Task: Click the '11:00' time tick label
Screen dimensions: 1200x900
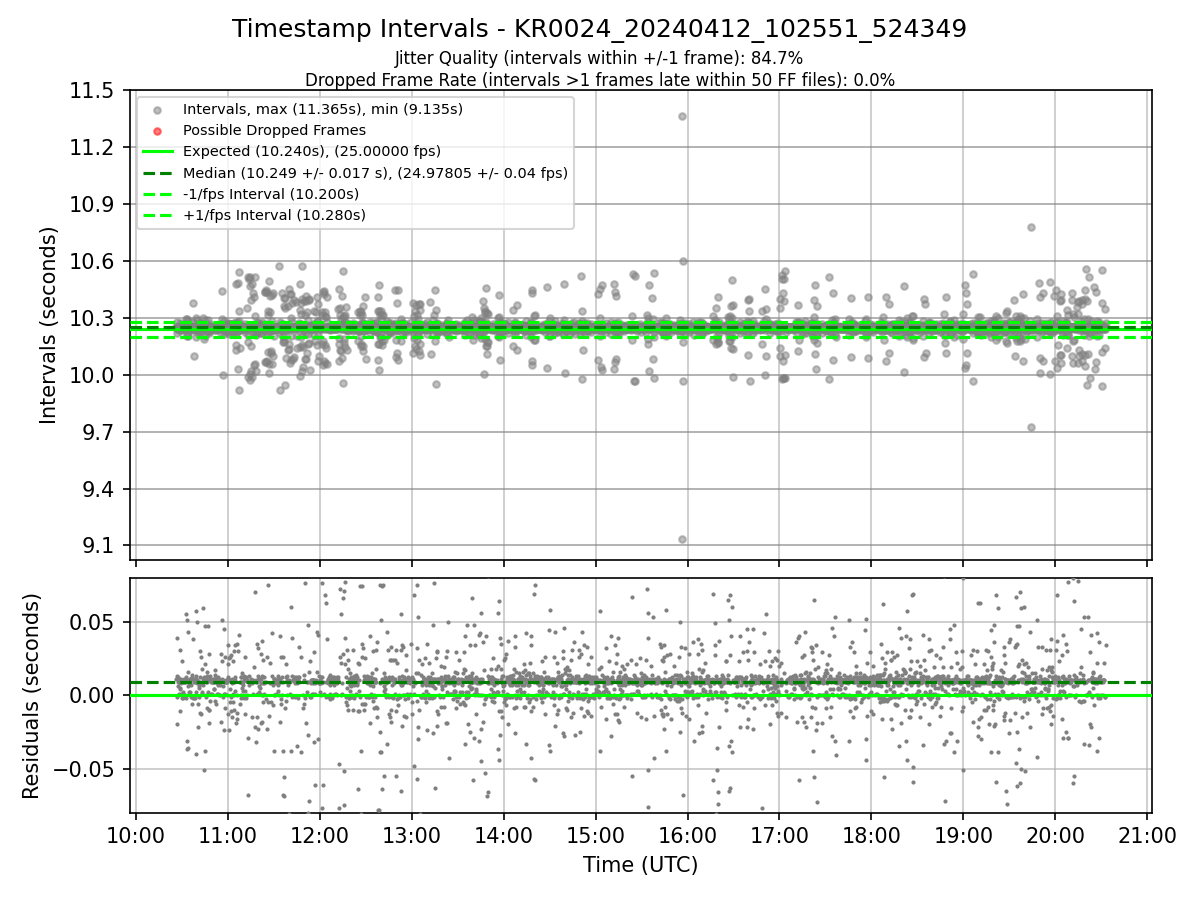Action: click(x=227, y=834)
